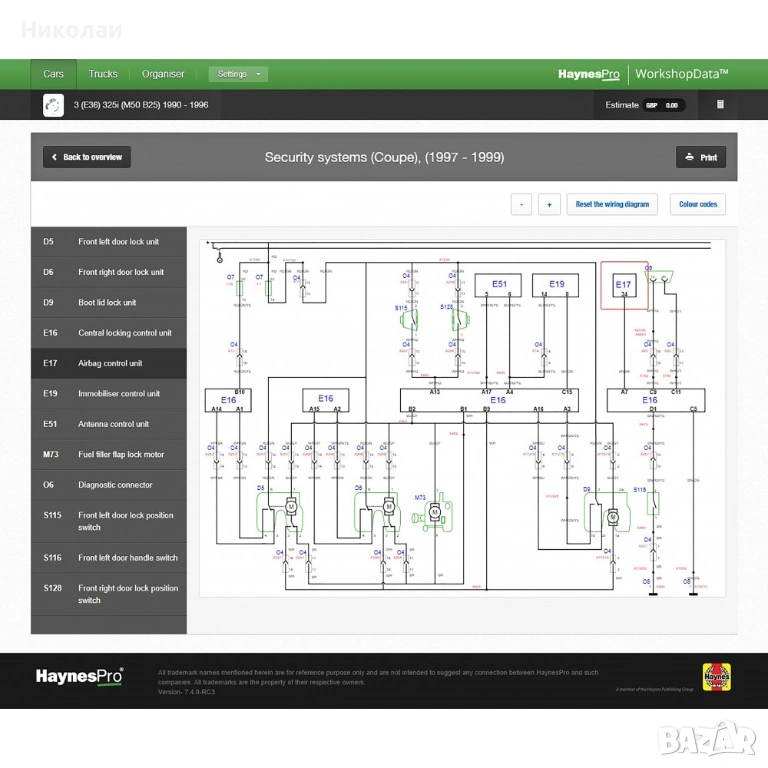Open the Settings dropdown
Viewport: 768px width, 768px height.
tap(238, 74)
